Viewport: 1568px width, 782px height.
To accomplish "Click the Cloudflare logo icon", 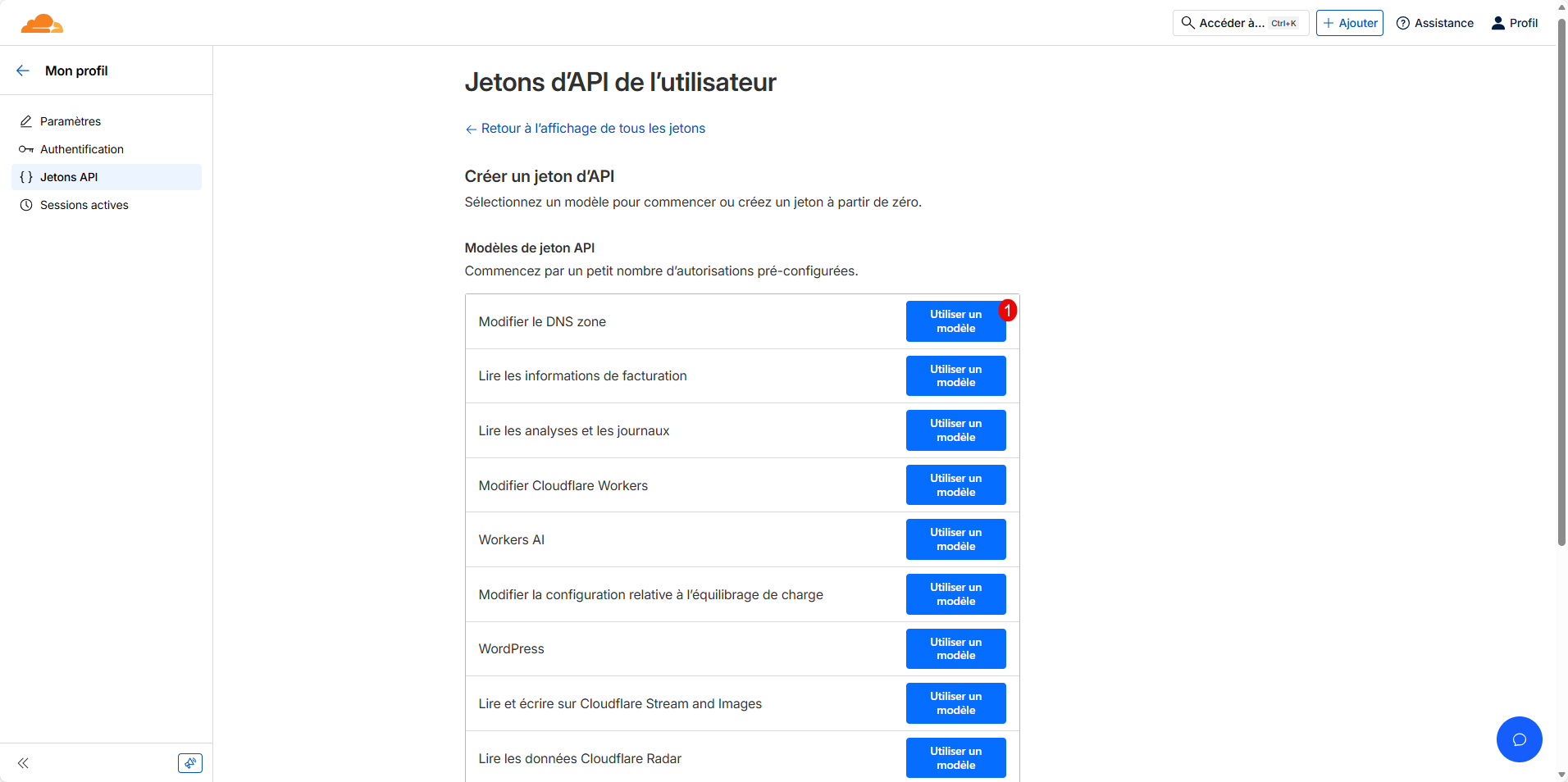I will click(42, 24).
